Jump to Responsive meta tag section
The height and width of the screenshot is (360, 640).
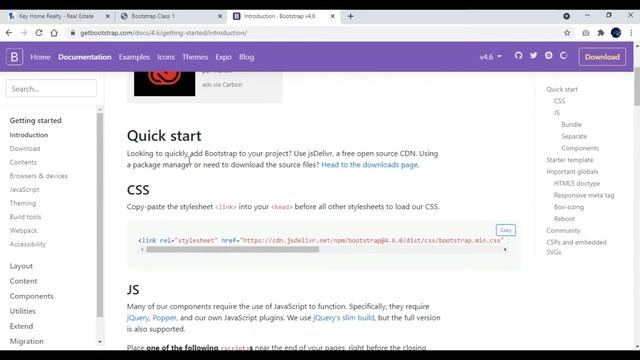584,195
